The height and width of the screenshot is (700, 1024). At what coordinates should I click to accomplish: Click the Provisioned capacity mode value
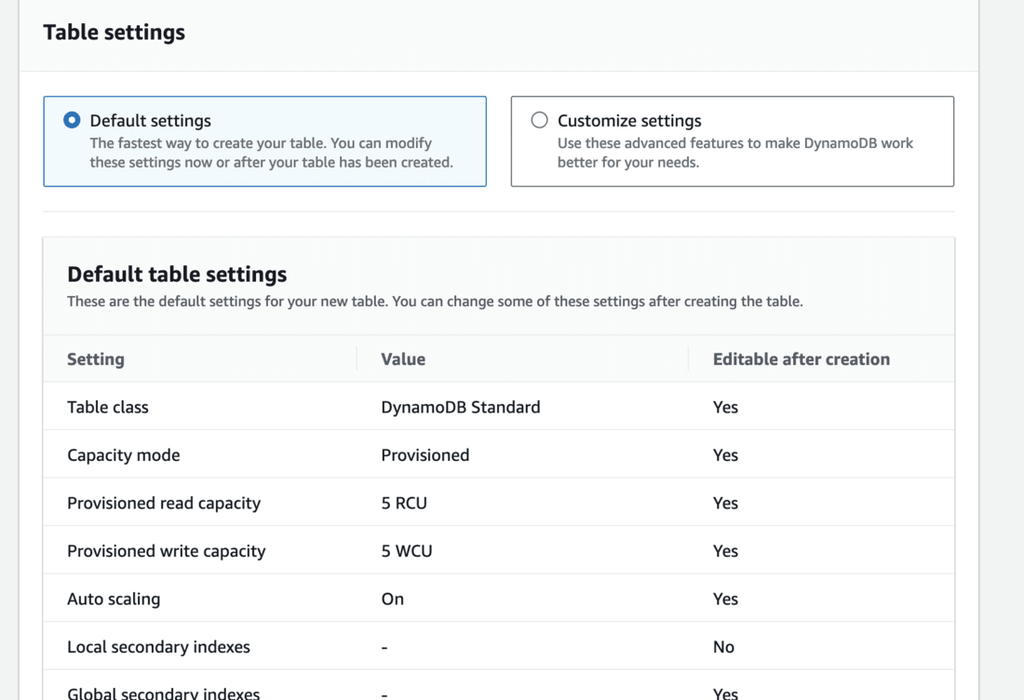425,455
